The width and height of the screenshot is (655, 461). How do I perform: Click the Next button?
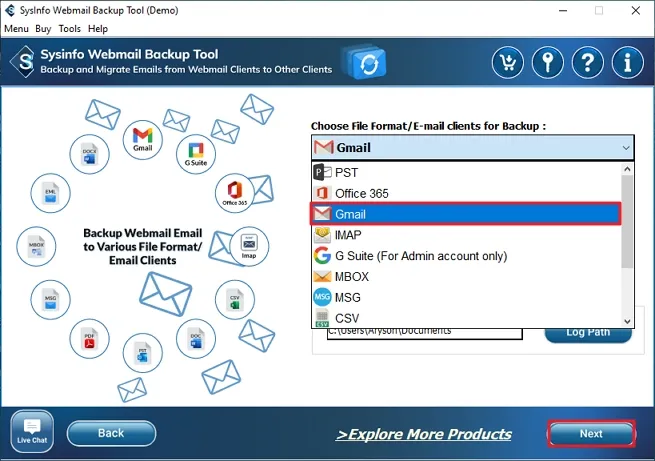[591, 434]
